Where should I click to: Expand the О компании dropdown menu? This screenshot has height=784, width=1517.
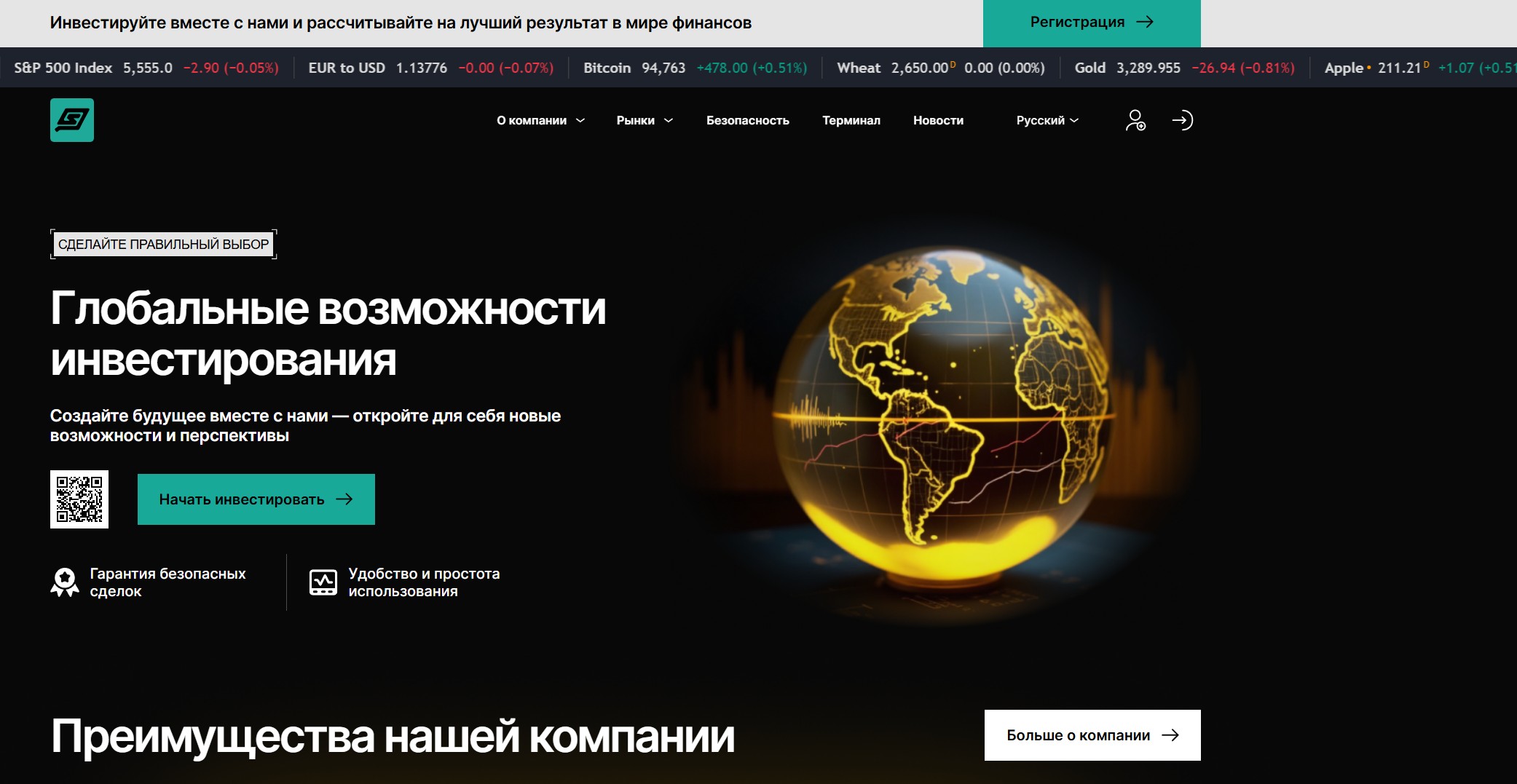pos(540,121)
